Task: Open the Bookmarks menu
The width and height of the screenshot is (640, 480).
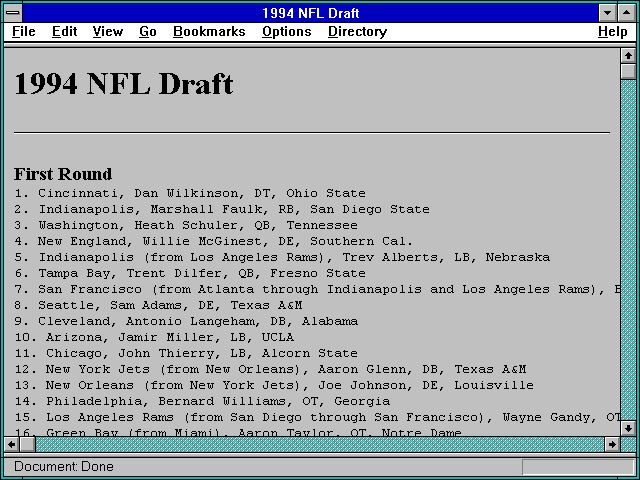Action: click(x=209, y=32)
